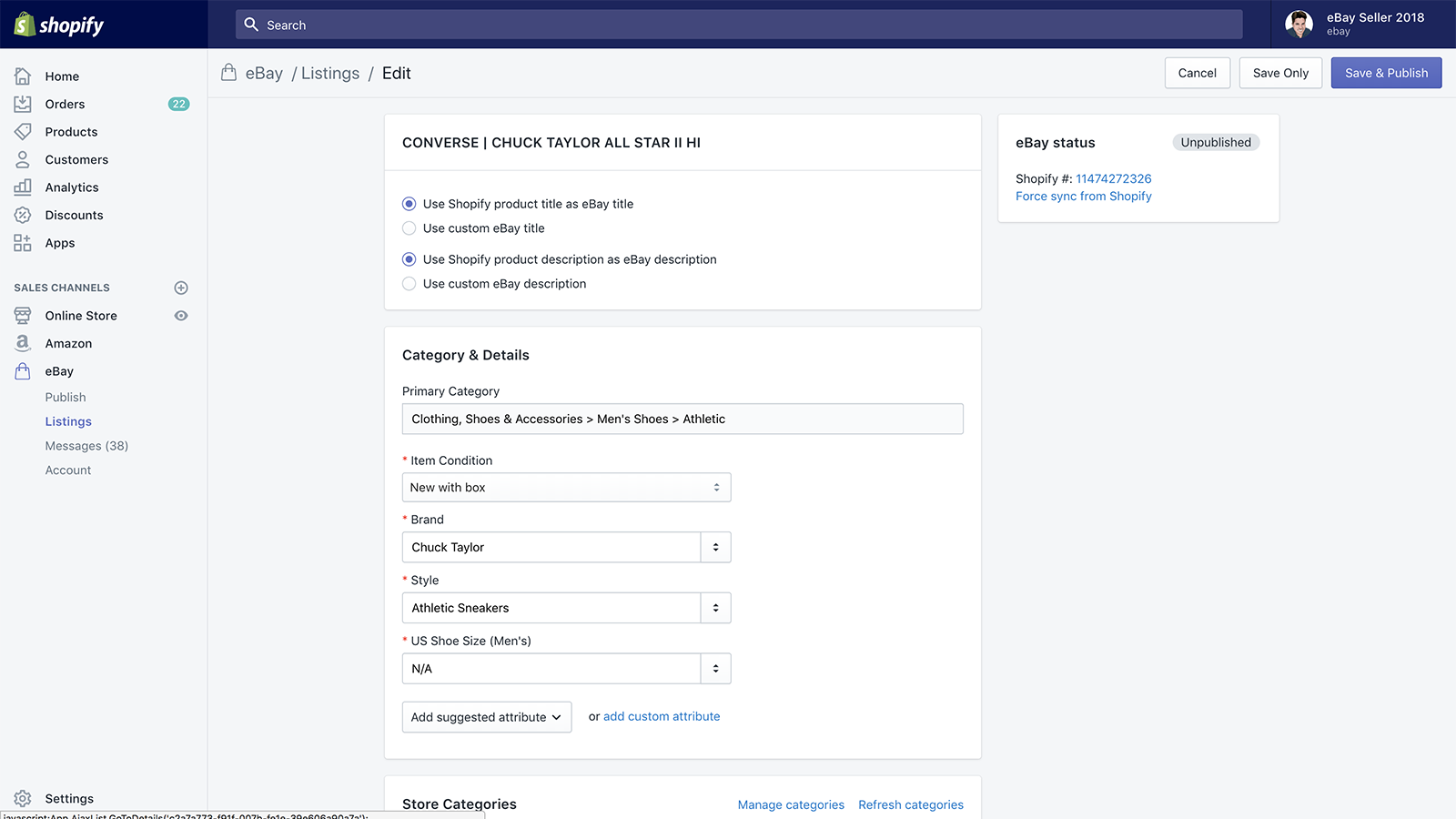Open Customers in sidebar
1456x819 pixels.
coord(76,159)
